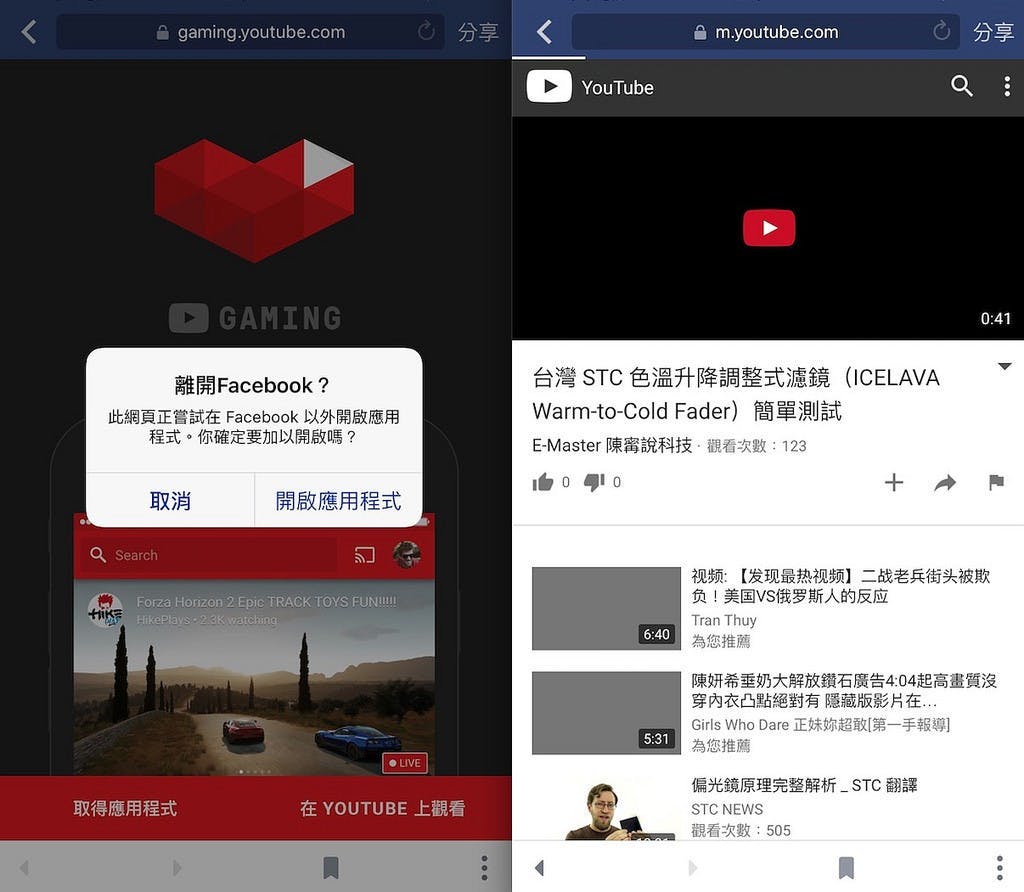This screenshot has height=892, width=1024.
Task: Play the video with the red play button
Action: point(769,228)
